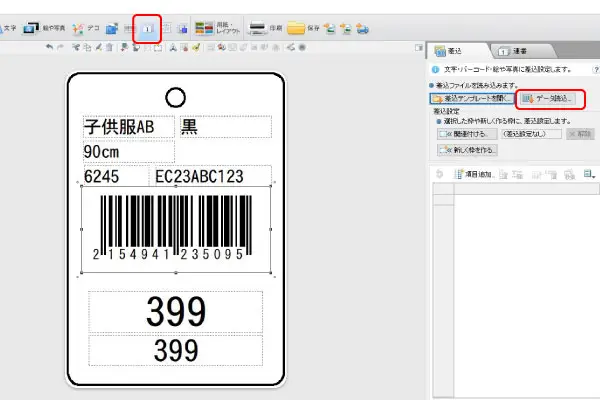600x400 pixels.
Task: Toggle the side panel collapse icon
Action: click(419, 48)
